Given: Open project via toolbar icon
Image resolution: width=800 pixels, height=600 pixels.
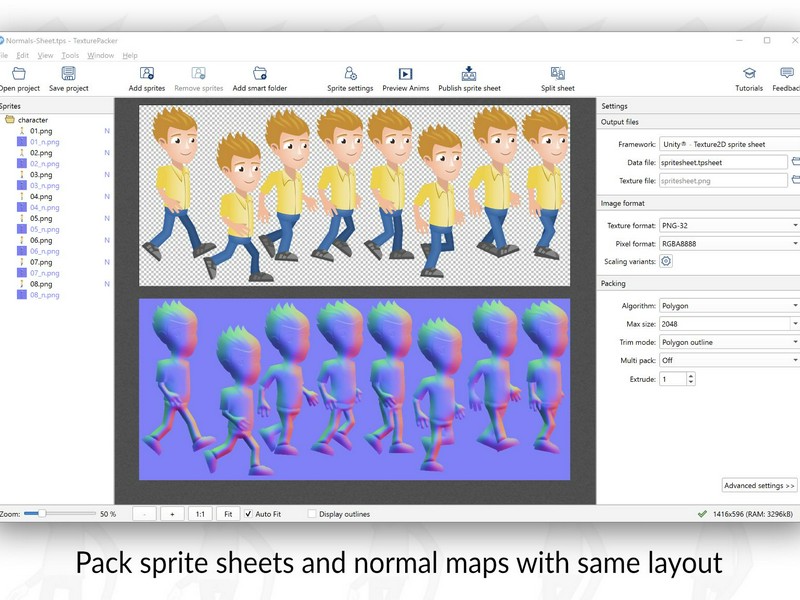Looking at the screenshot, I should coord(19,73).
